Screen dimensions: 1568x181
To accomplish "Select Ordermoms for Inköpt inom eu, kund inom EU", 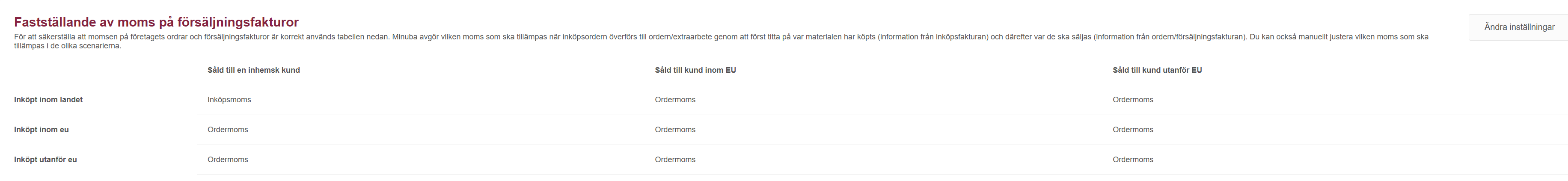I will tap(674, 130).
